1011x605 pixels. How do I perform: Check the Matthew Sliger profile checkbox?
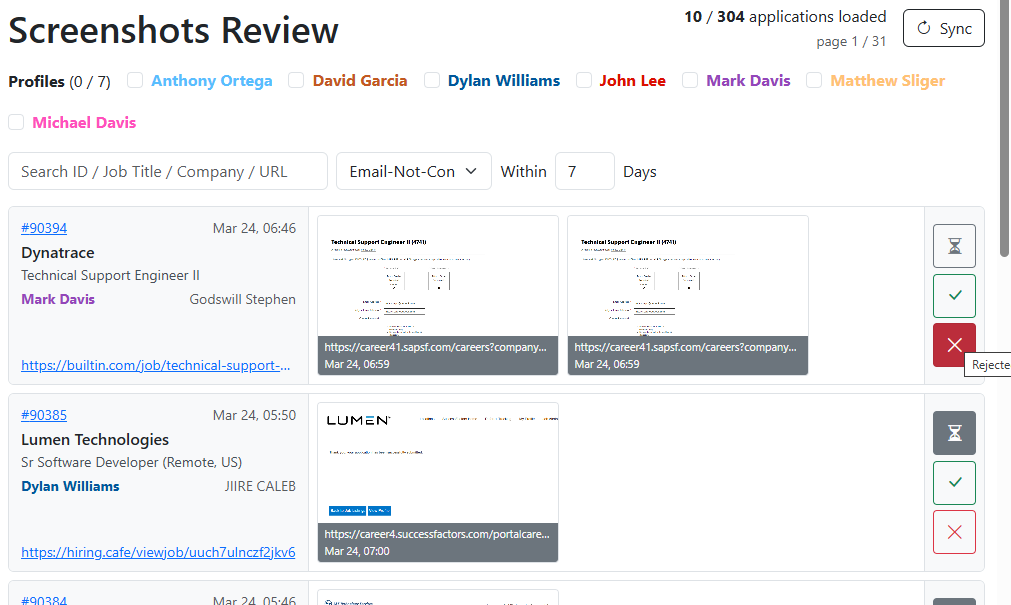813,80
